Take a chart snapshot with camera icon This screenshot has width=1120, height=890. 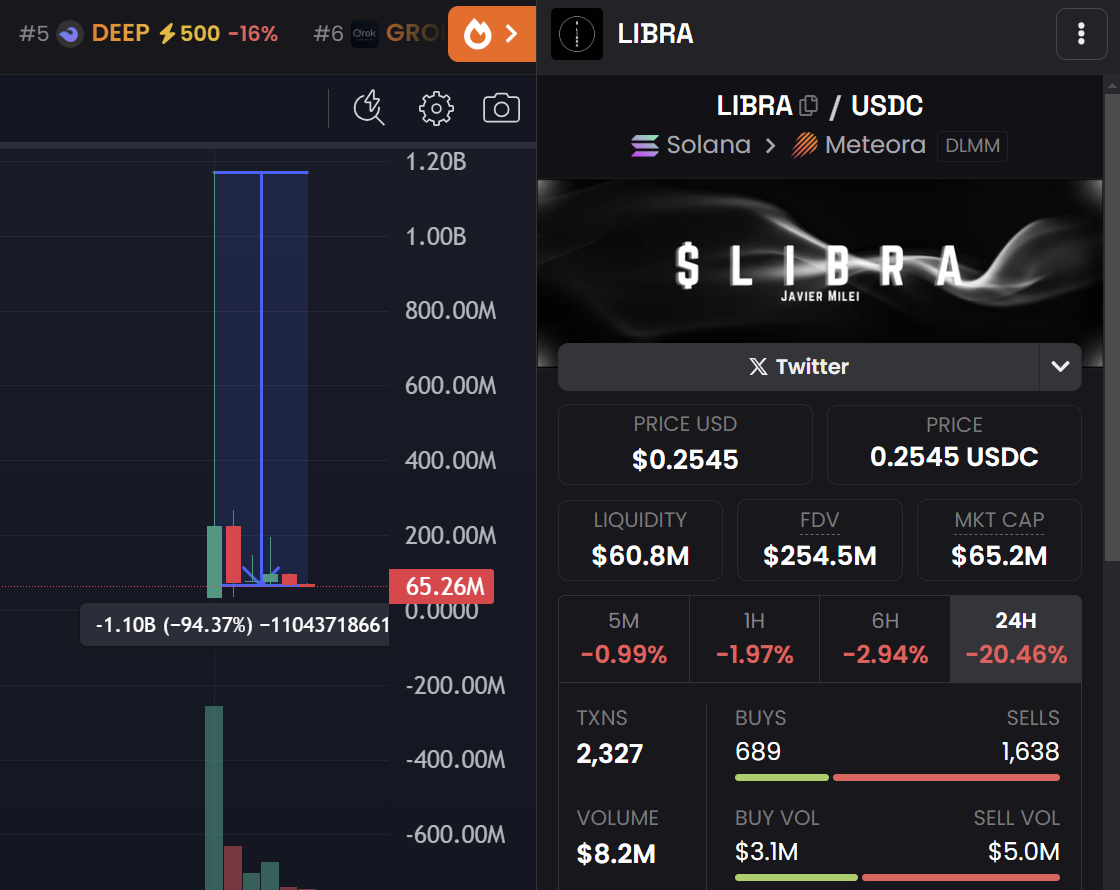[x=501, y=109]
